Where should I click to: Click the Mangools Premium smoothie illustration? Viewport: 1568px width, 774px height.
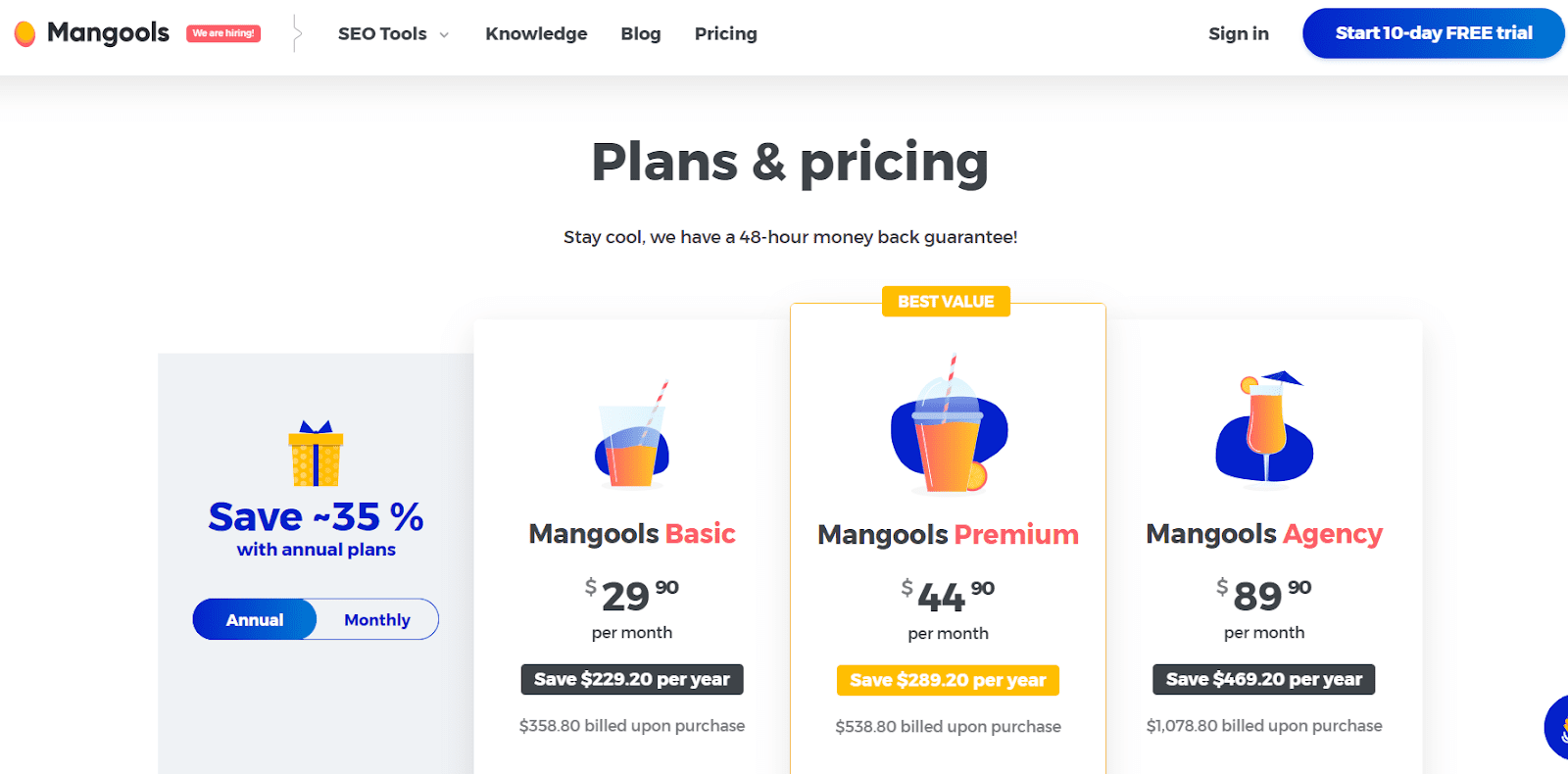(x=949, y=424)
